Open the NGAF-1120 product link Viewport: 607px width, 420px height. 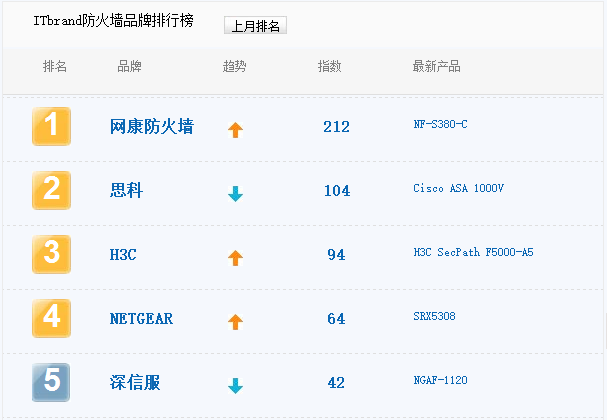pos(441,380)
